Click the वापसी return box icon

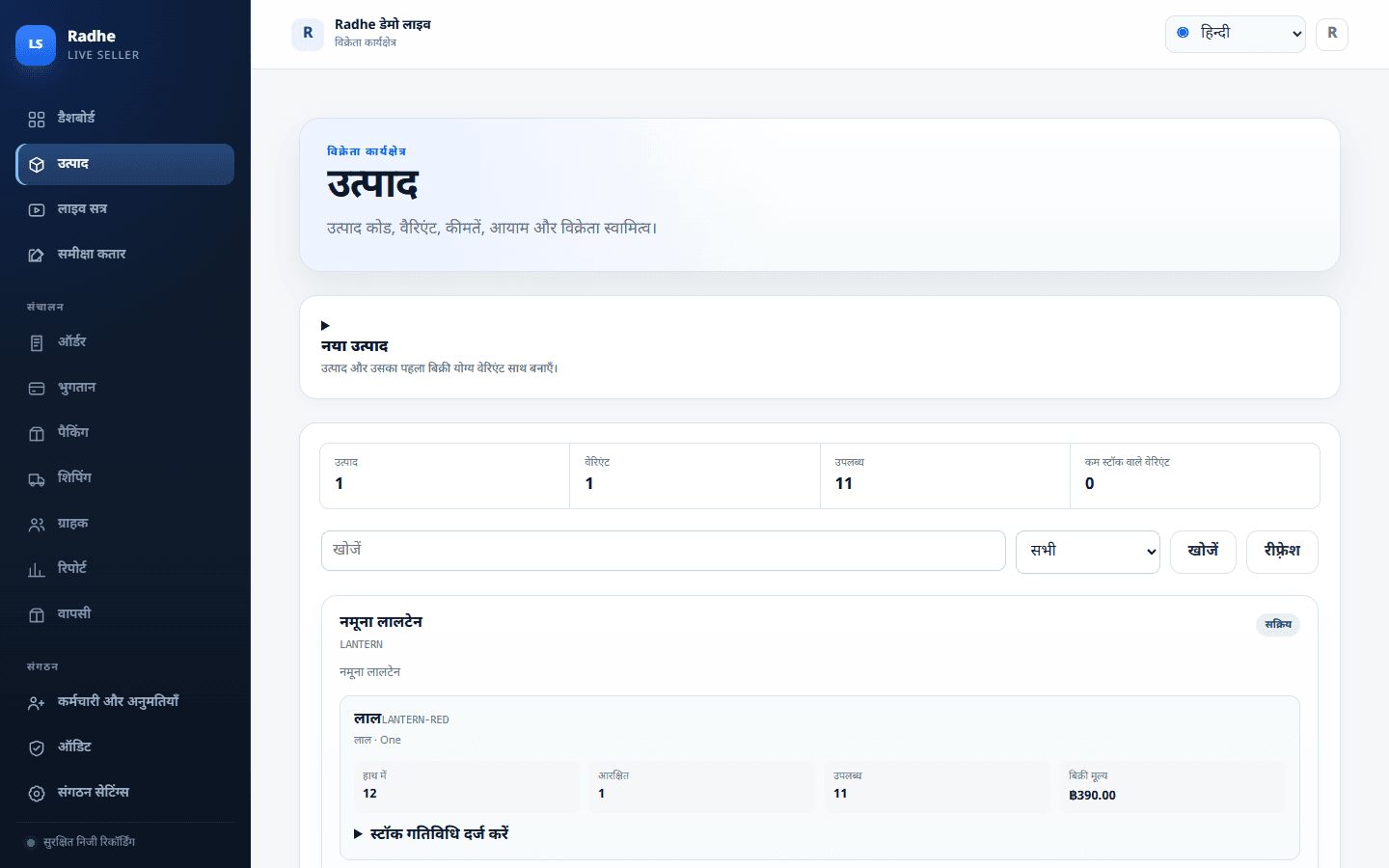(x=37, y=614)
